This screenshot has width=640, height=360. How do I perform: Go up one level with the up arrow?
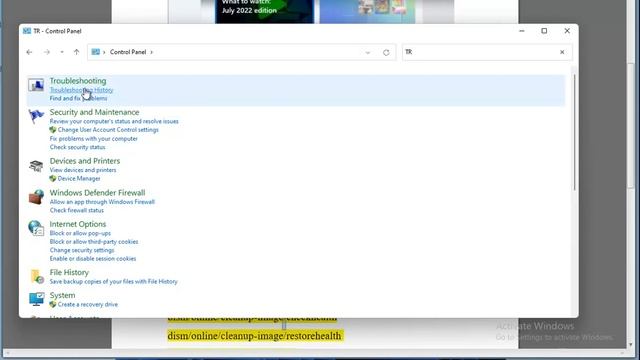tap(76, 52)
